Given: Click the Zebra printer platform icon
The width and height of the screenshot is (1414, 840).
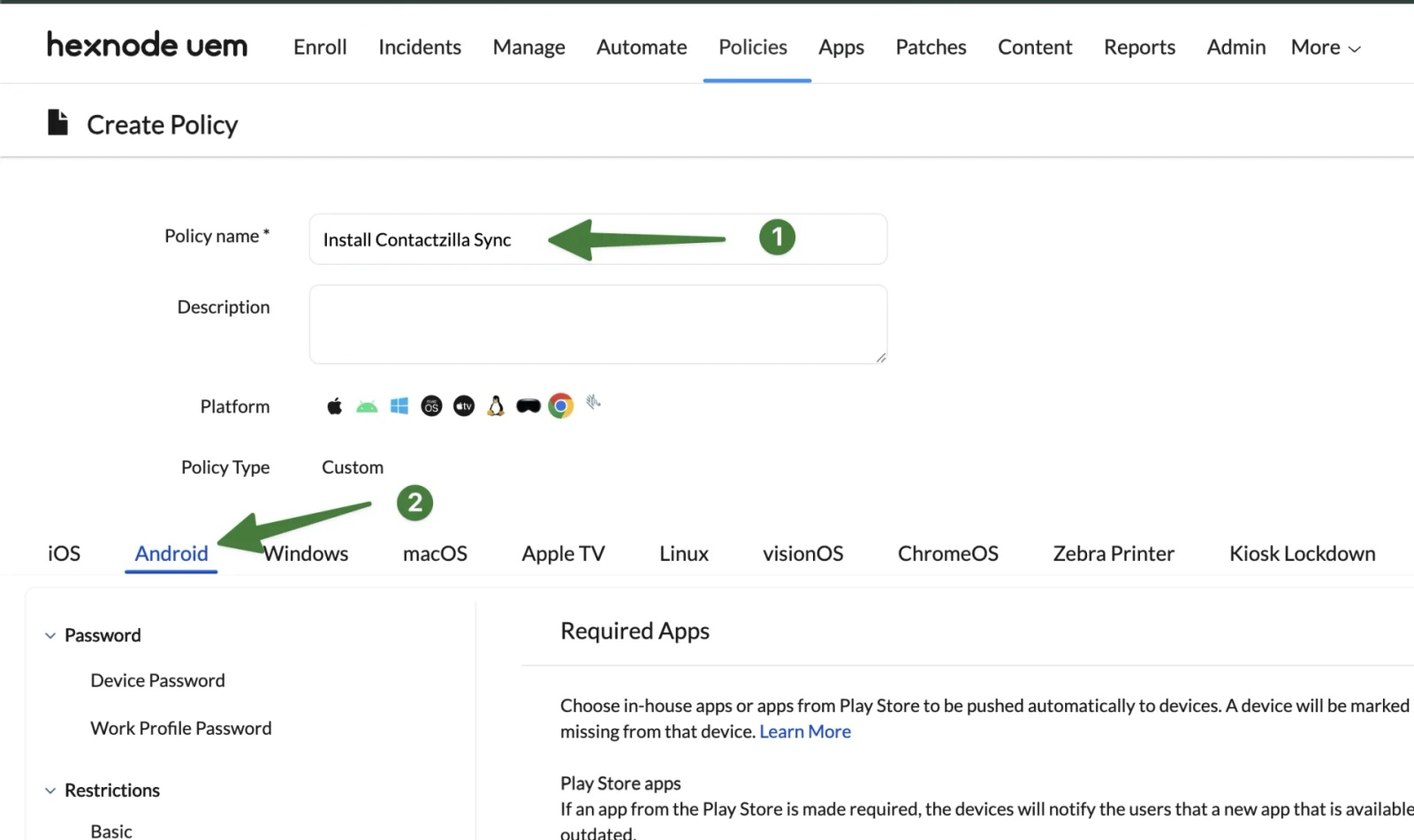Looking at the screenshot, I should (593, 403).
